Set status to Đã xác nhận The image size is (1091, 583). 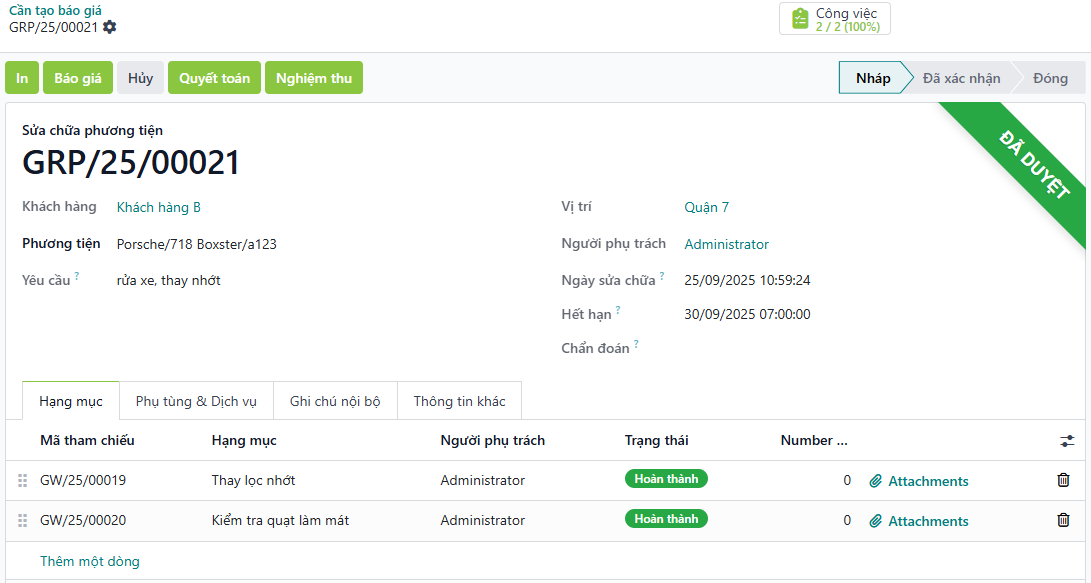pyautogui.click(x=960, y=78)
